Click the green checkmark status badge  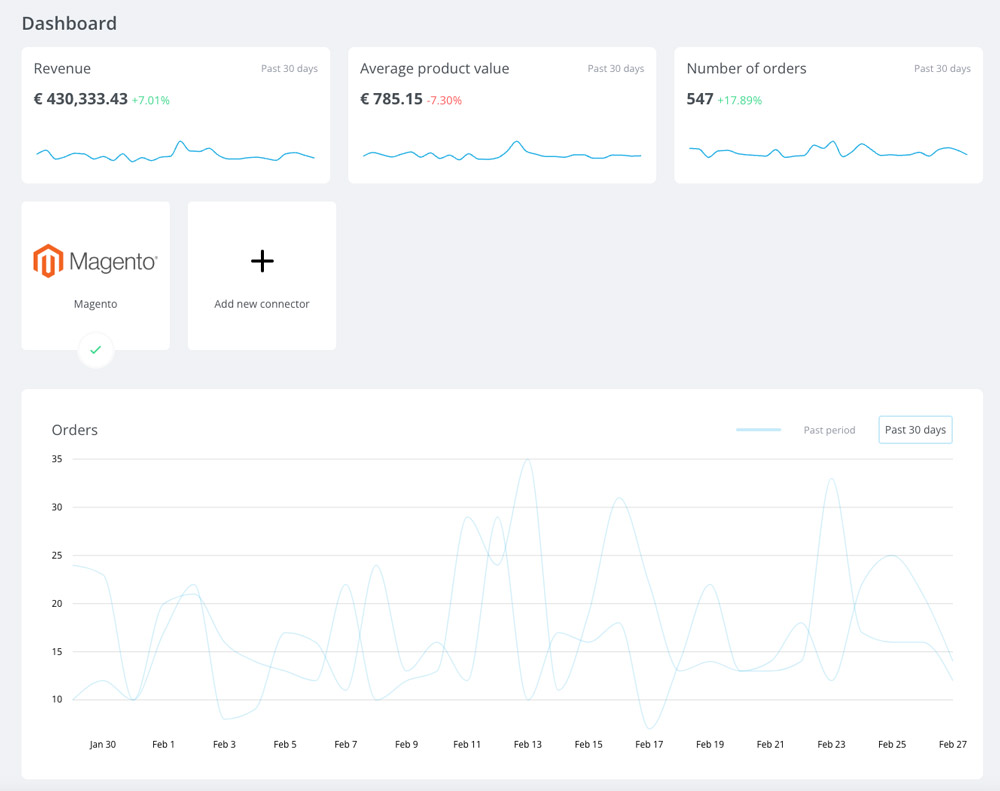[96, 350]
